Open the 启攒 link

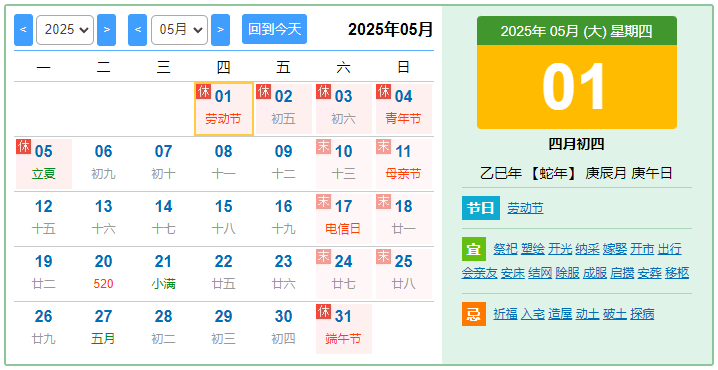(622, 273)
